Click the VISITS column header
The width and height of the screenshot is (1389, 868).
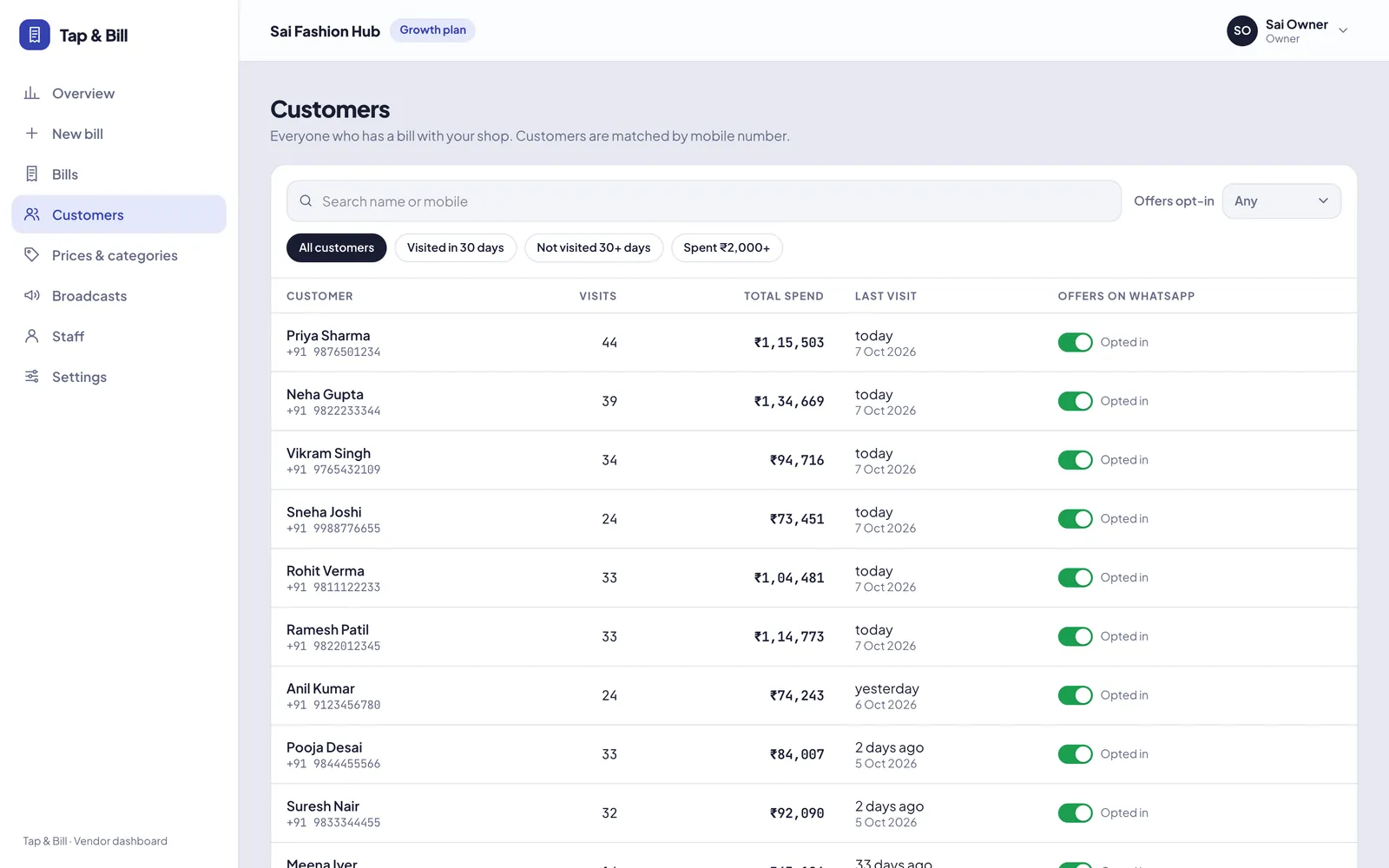point(598,296)
